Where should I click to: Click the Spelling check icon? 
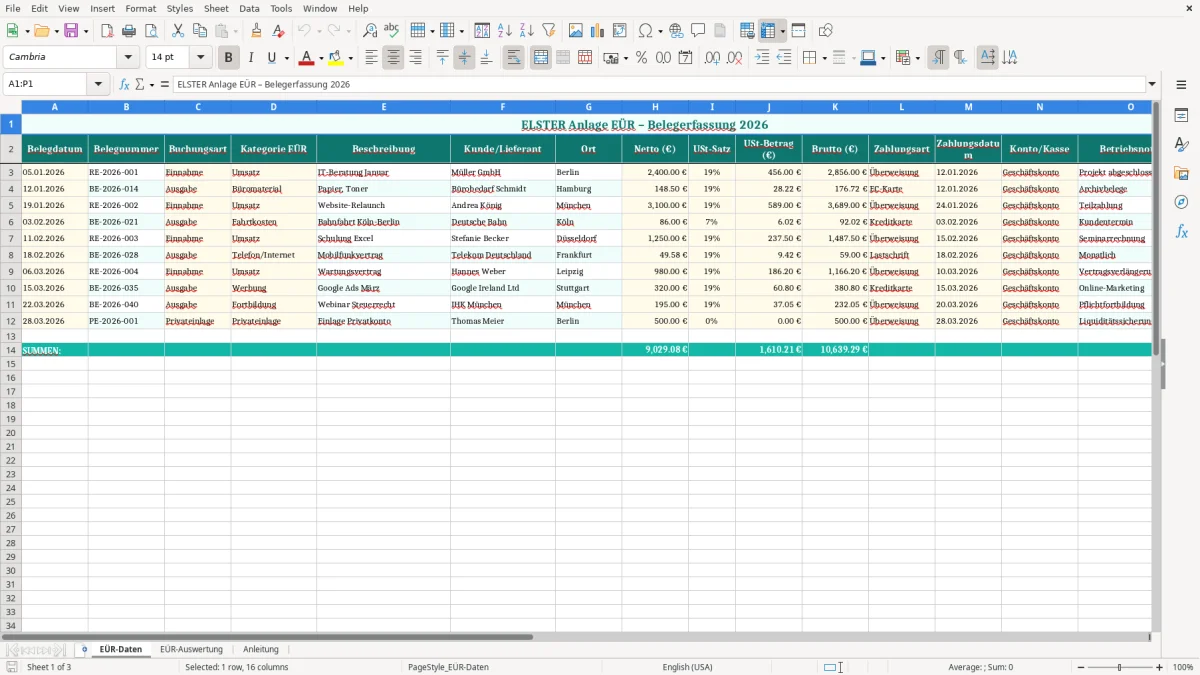pos(392,31)
